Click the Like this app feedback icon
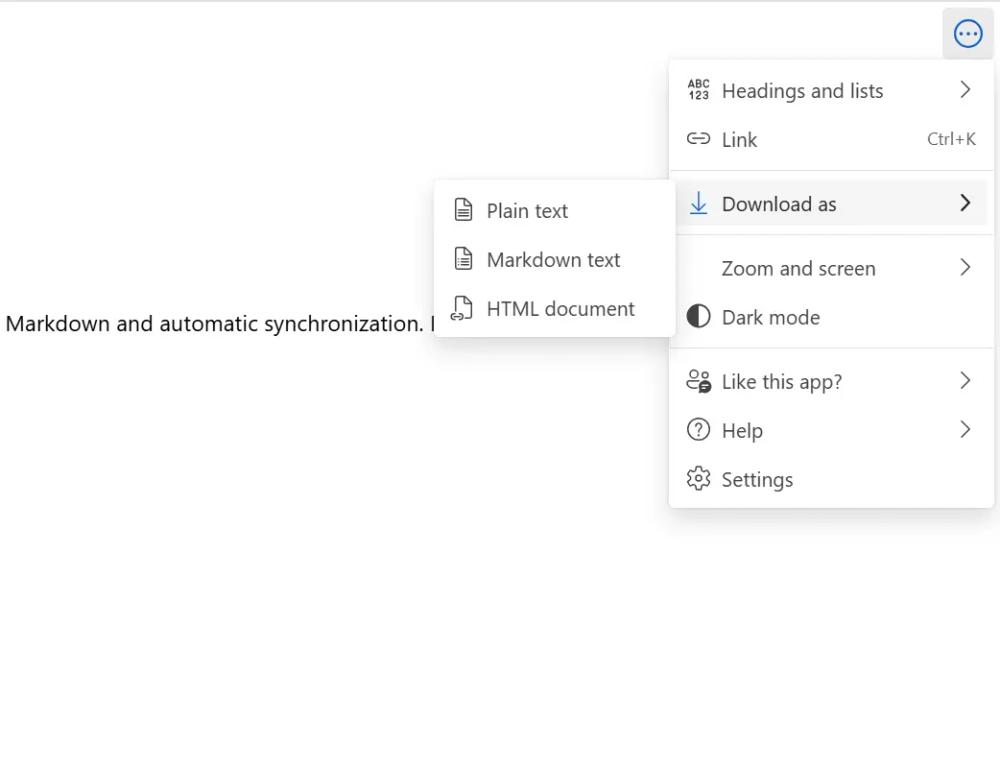Screen dimensions: 1000x769 (698, 382)
